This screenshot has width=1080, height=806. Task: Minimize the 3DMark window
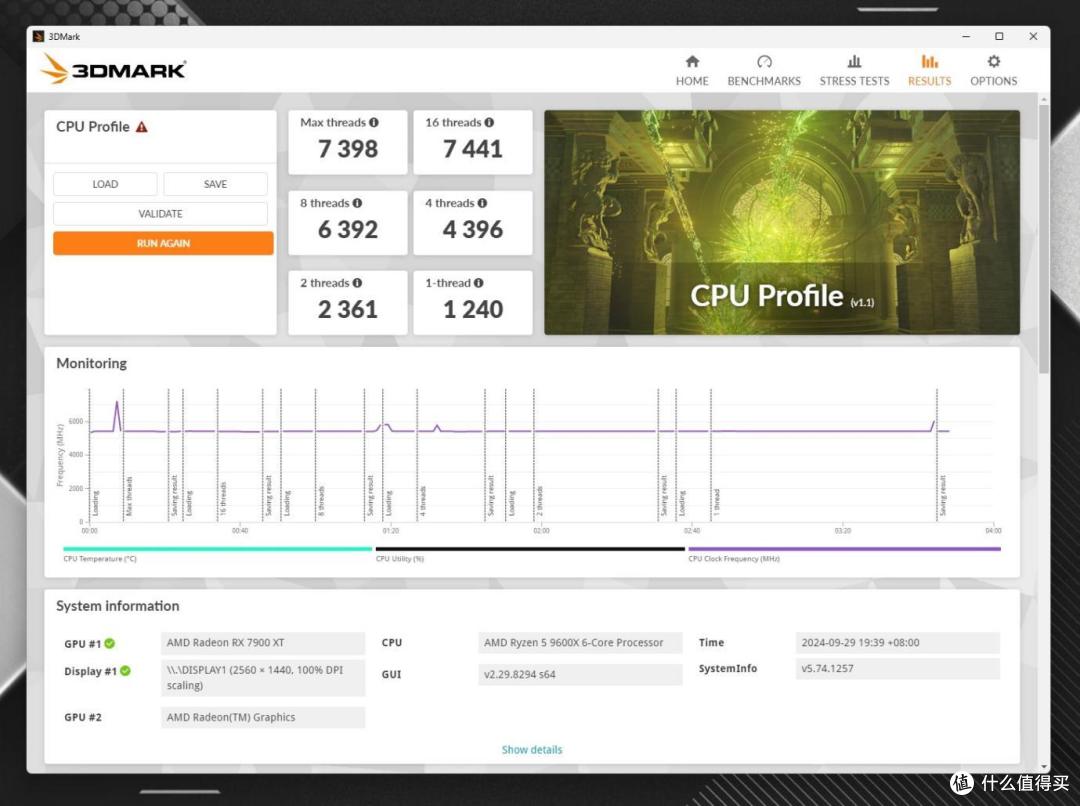(x=966, y=37)
